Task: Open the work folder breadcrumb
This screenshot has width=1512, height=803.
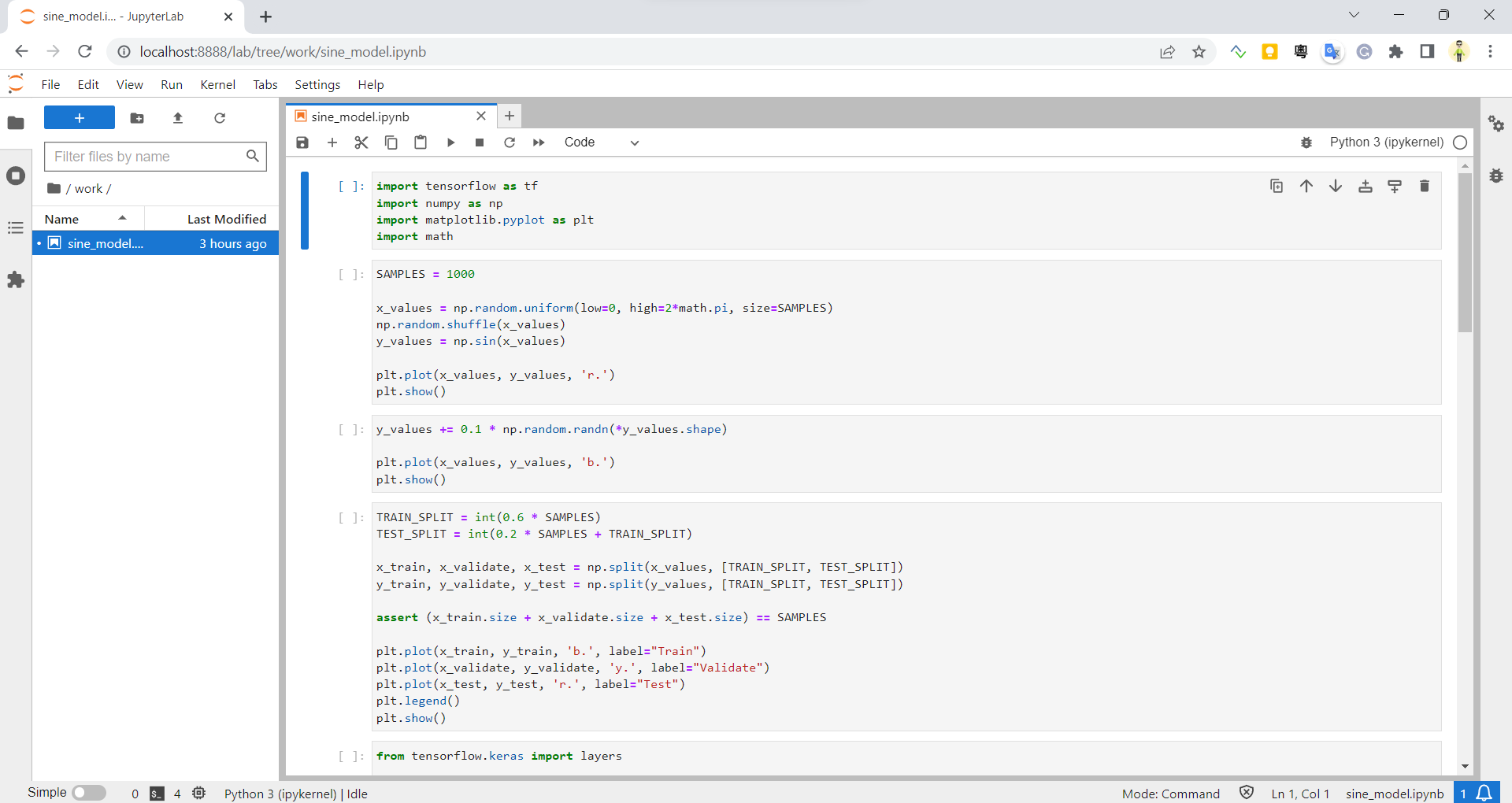Action: [88, 189]
